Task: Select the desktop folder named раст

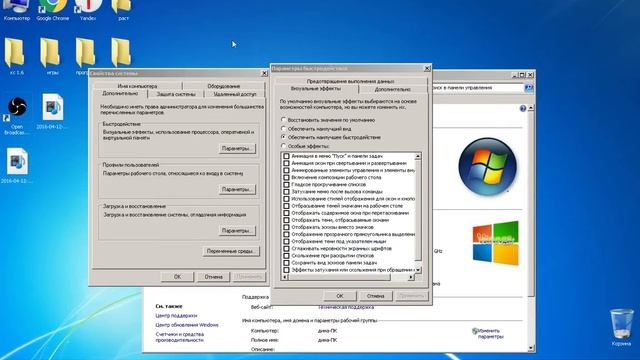Action: point(123,10)
